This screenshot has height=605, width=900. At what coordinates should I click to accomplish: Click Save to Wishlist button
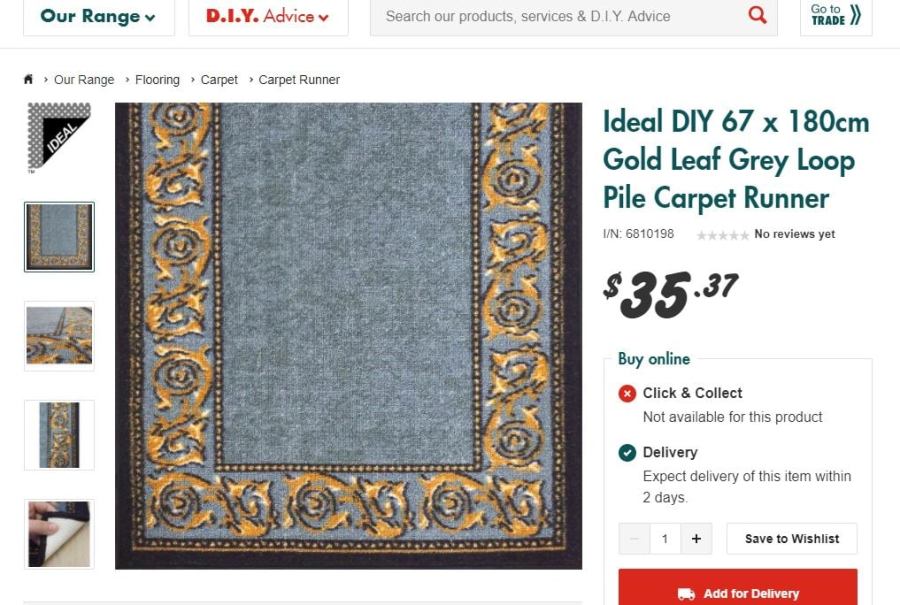click(x=791, y=538)
